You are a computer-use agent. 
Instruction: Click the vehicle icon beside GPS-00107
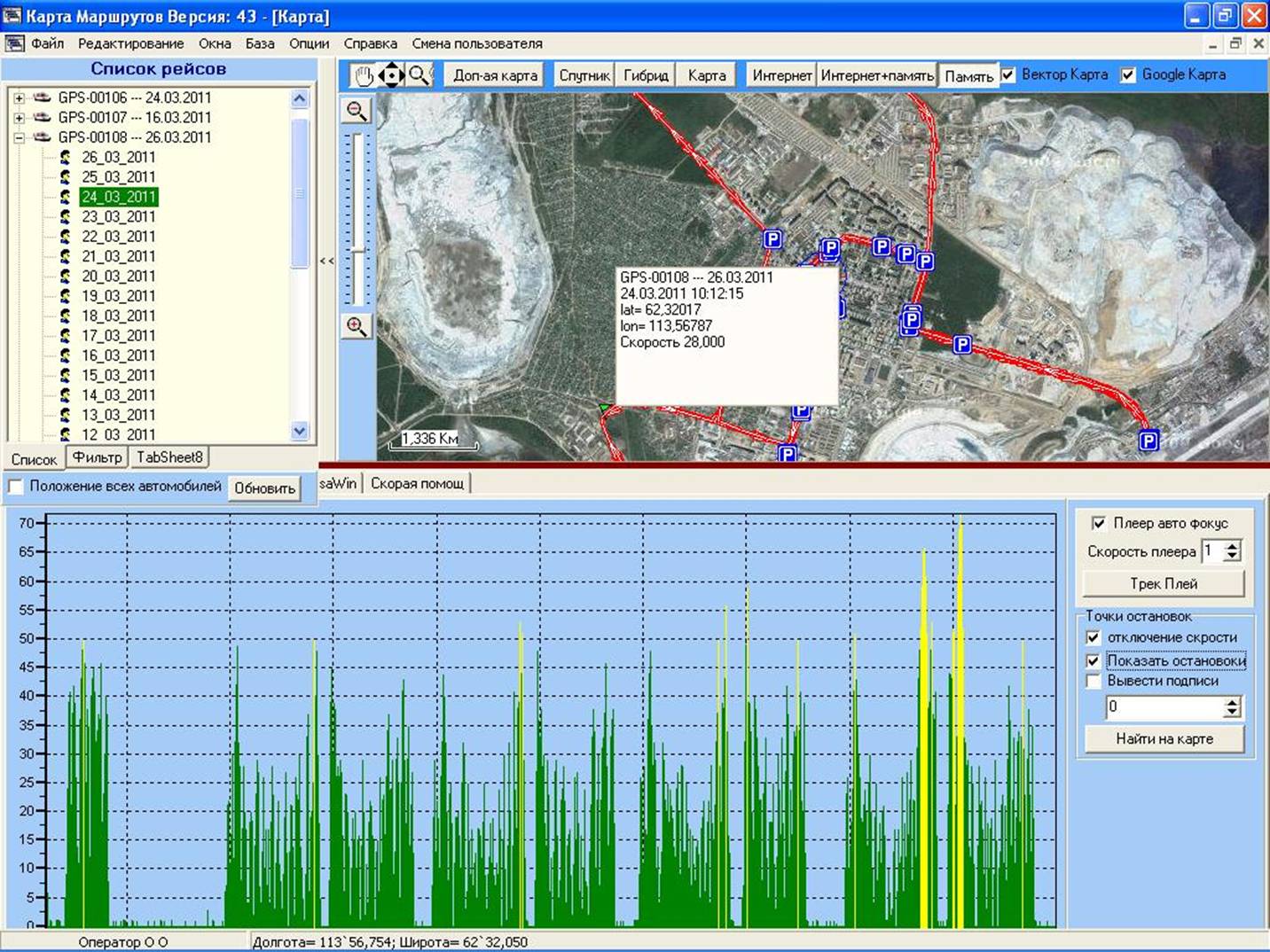click(42, 117)
